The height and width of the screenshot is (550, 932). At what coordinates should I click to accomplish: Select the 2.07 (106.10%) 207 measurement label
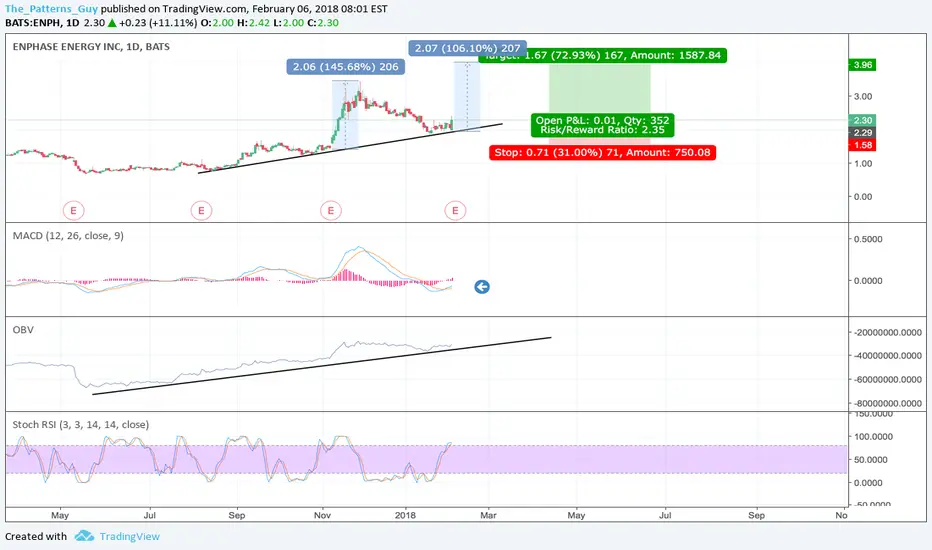(468, 48)
